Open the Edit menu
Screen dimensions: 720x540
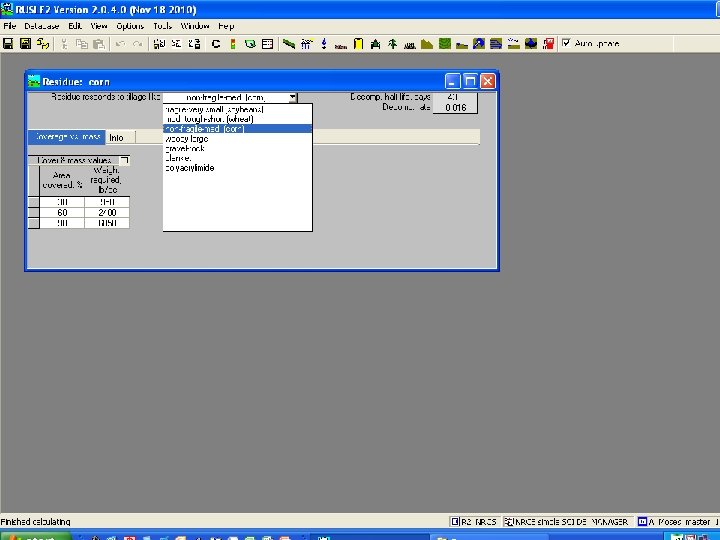(75, 26)
